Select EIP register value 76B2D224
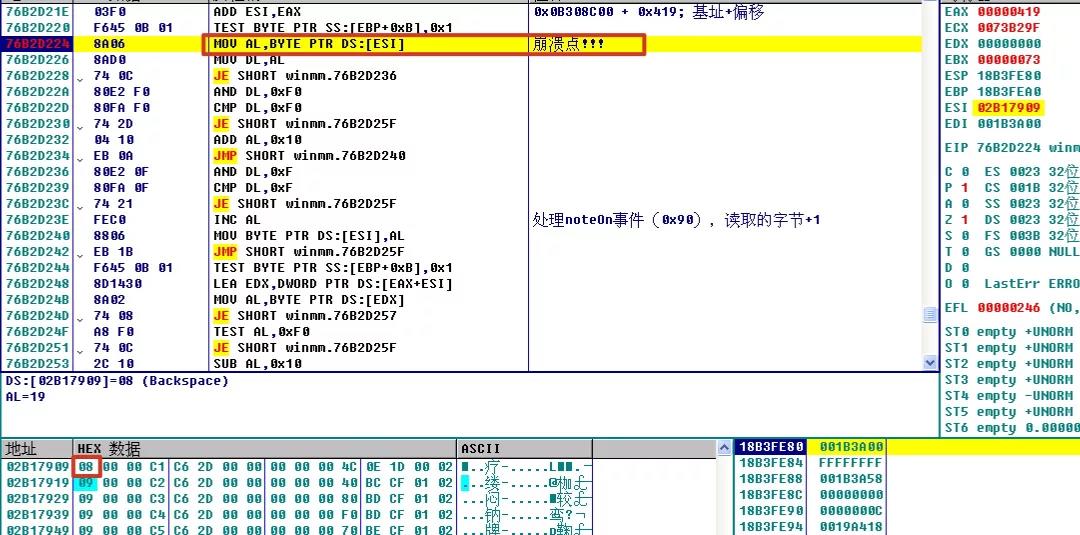 point(1009,147)
